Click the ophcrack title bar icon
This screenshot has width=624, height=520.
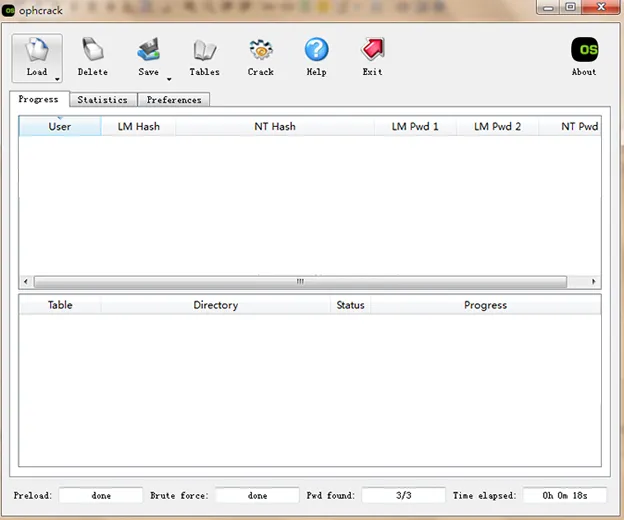click(x=8, y=10)
